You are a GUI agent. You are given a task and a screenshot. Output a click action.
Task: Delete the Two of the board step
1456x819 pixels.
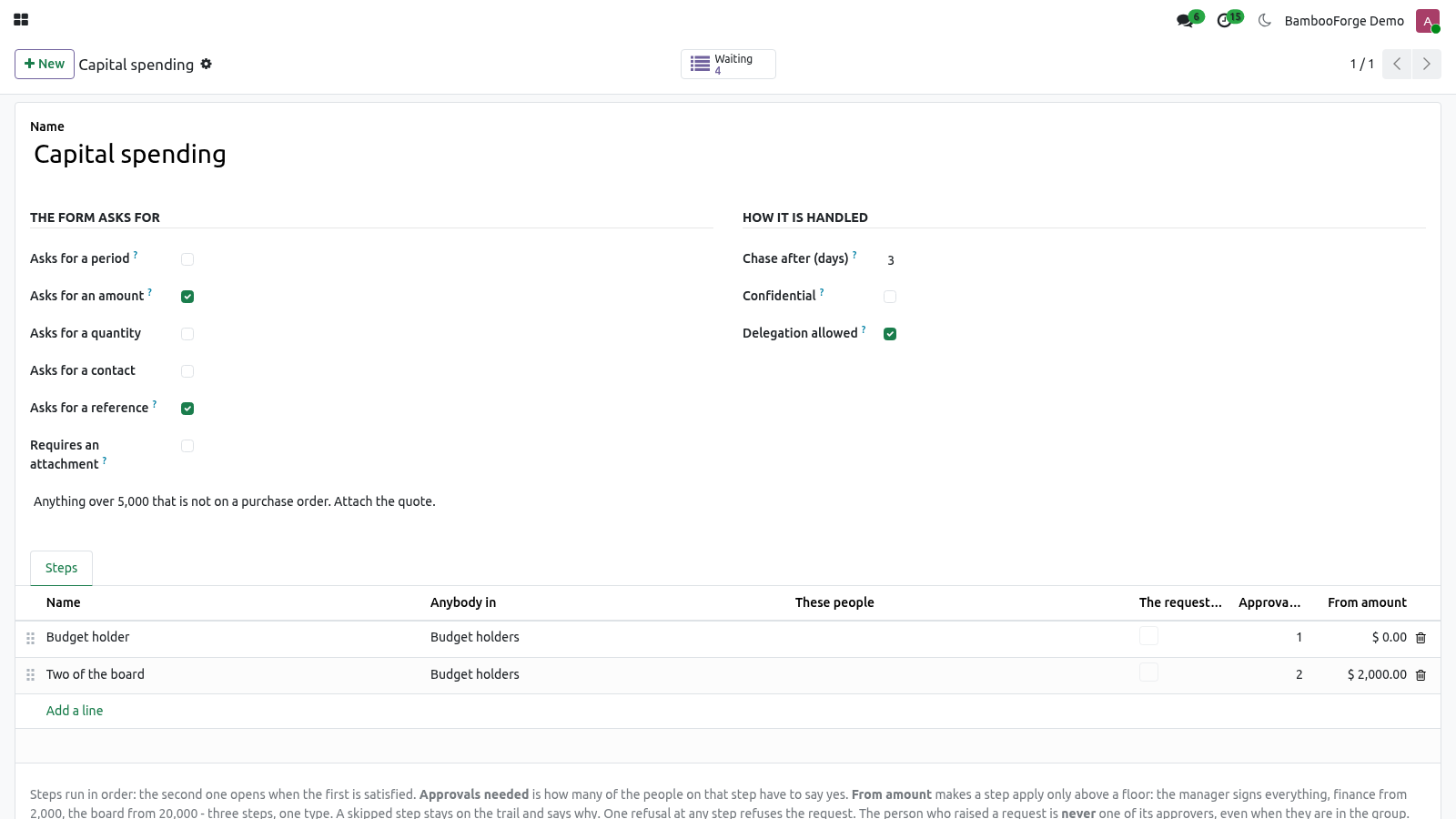[1421, 675]
